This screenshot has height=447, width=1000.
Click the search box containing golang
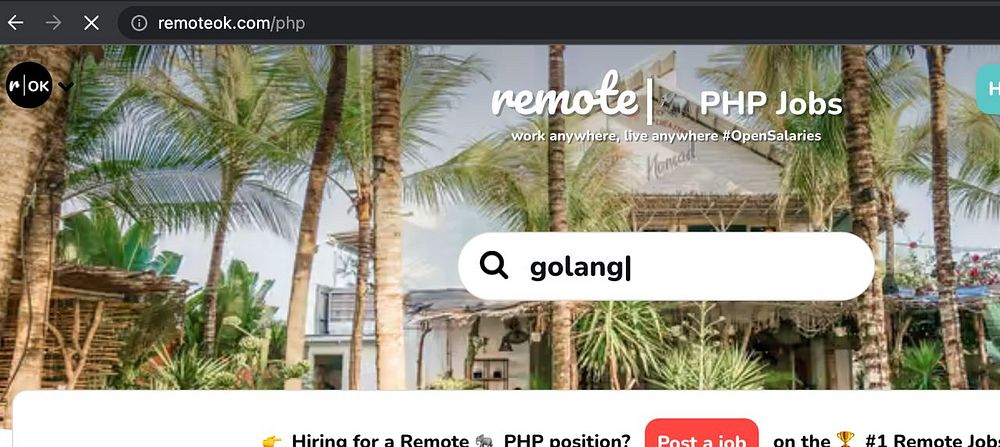666,267
